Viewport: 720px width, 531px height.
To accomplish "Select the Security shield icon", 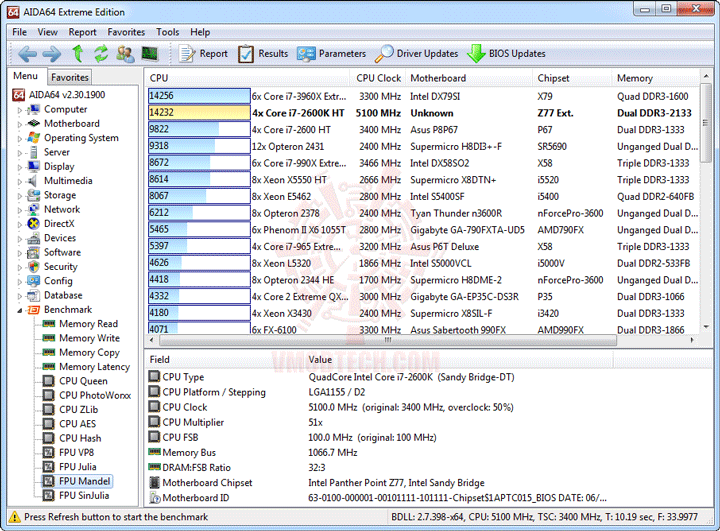I will (33, 266).
